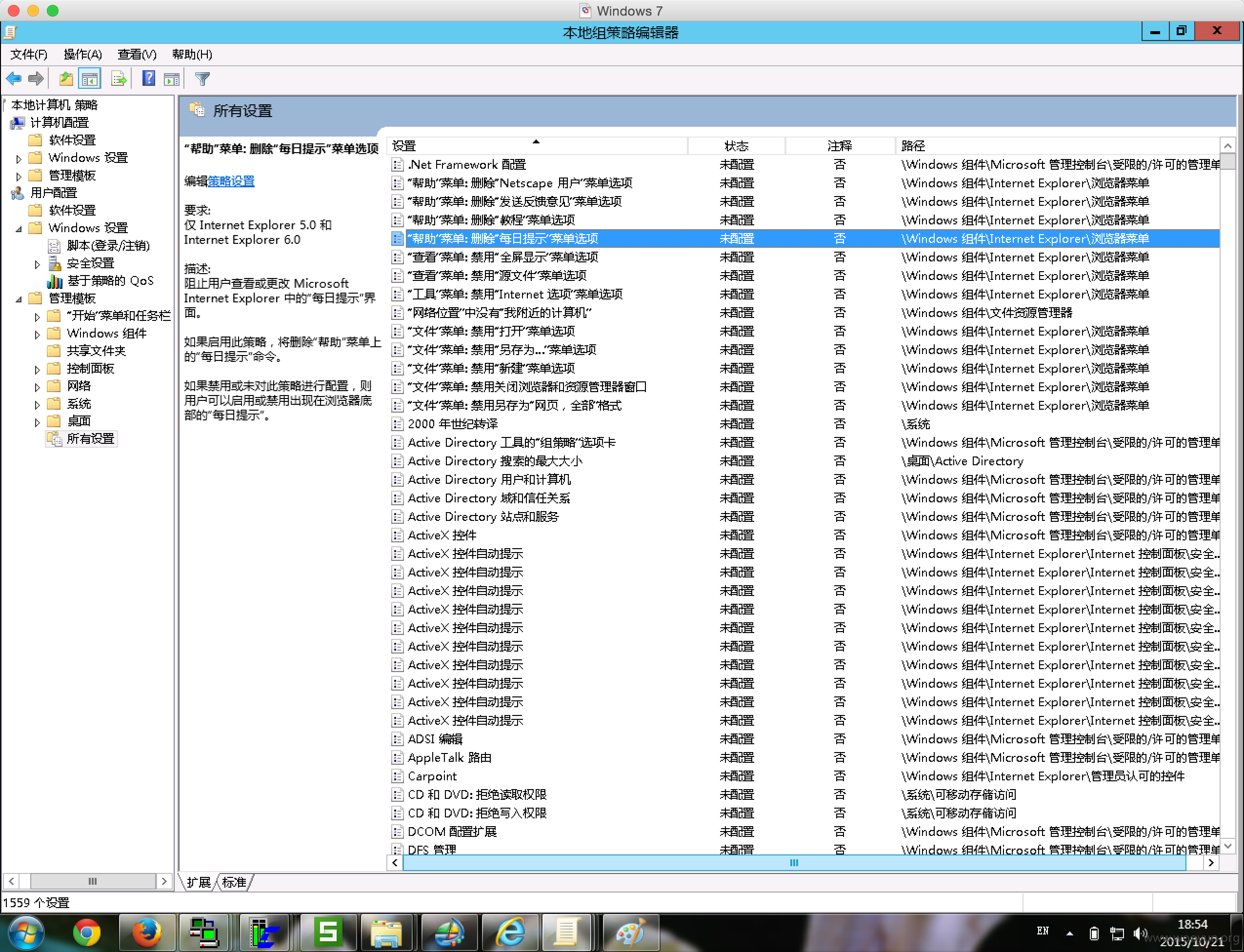
Task: Select the DCOM 配置扩展 setting row
Action: tap(805, 832)
